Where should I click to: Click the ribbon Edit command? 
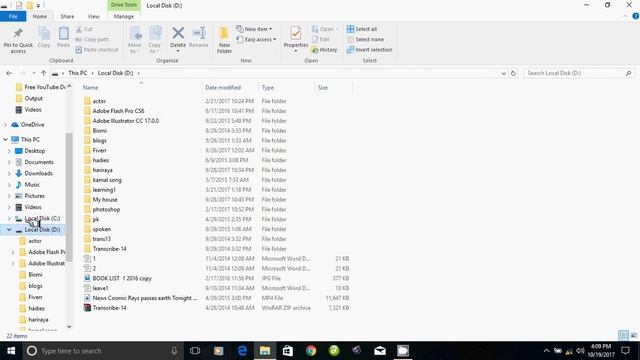(x=321, y=40)
